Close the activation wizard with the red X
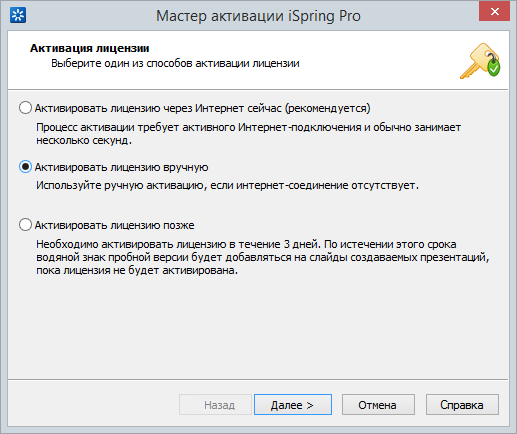Image resolution: width=517 pixels, height=434 pixels. pos(494,11)
